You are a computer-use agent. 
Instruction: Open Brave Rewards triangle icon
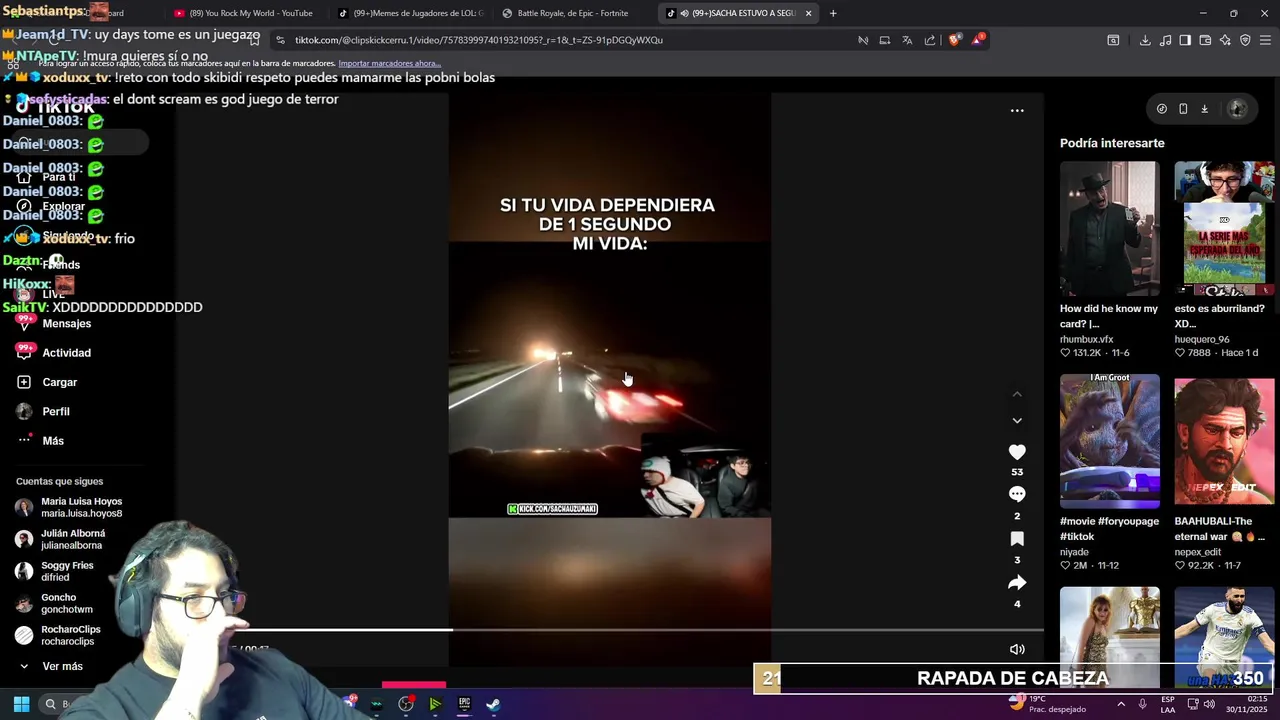977,40
